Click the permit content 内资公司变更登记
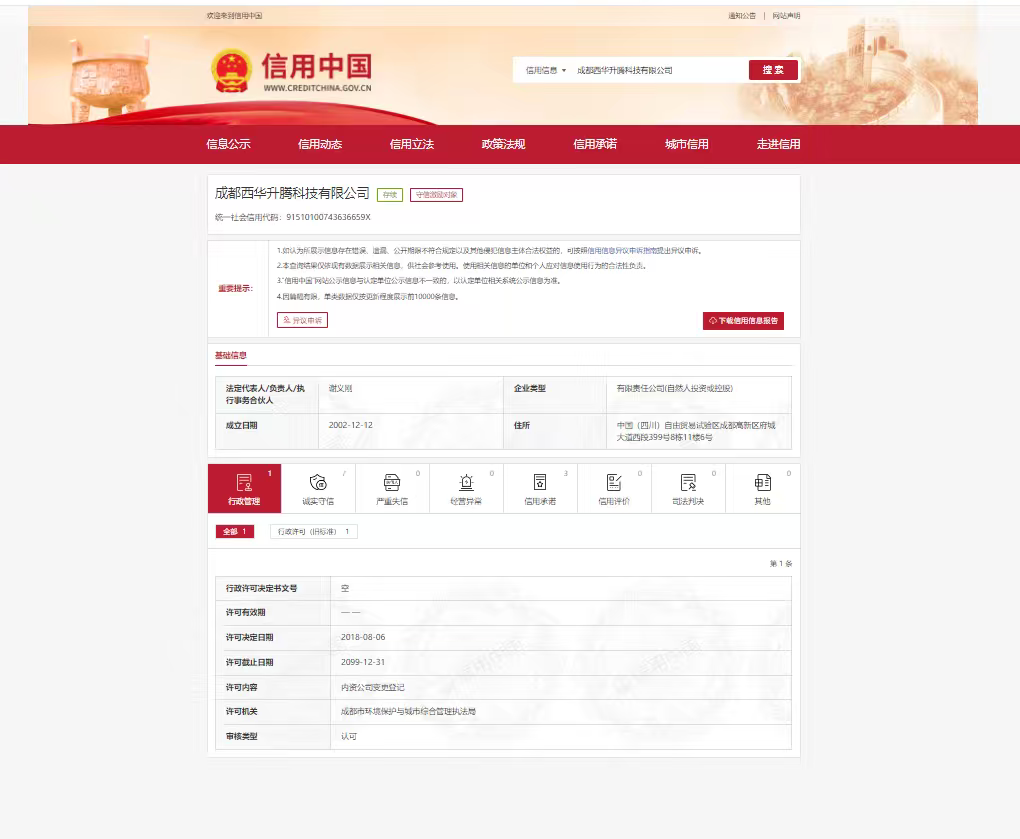The width and height of the screenshot is (1020, 839). coord(373,687)
